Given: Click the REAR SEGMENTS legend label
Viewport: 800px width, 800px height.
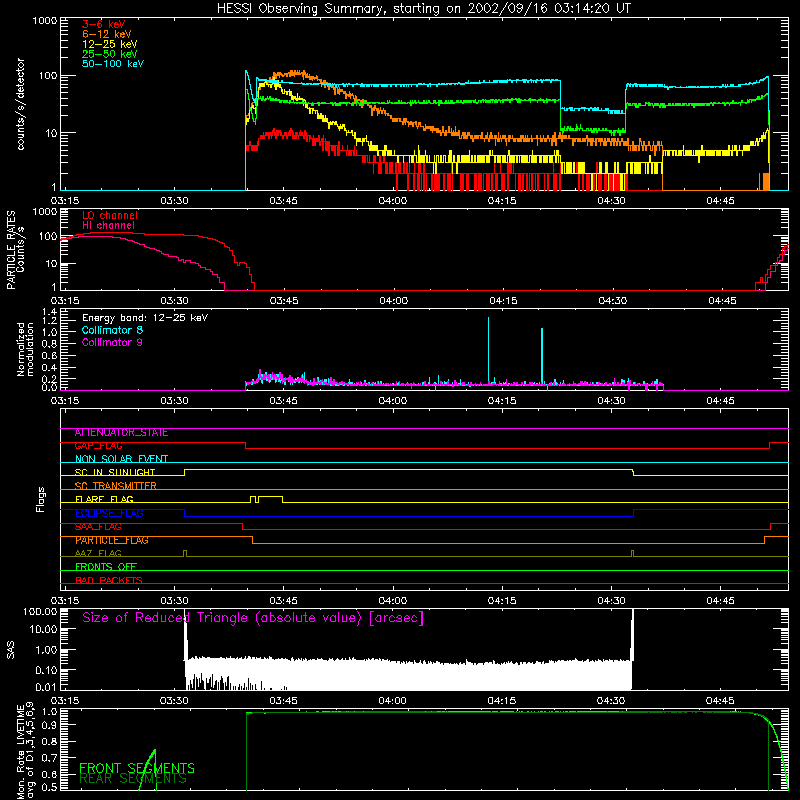Looking at the screenshot, I should [133, 779].
